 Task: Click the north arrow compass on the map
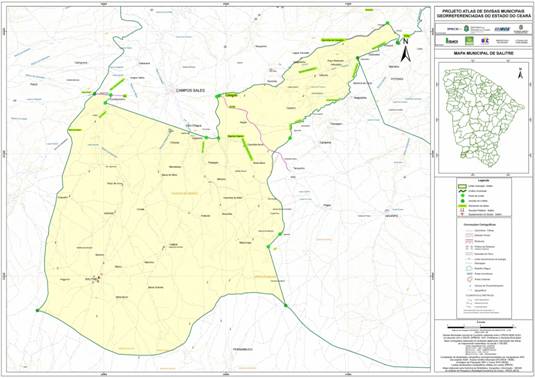click(x=405, y=50)
